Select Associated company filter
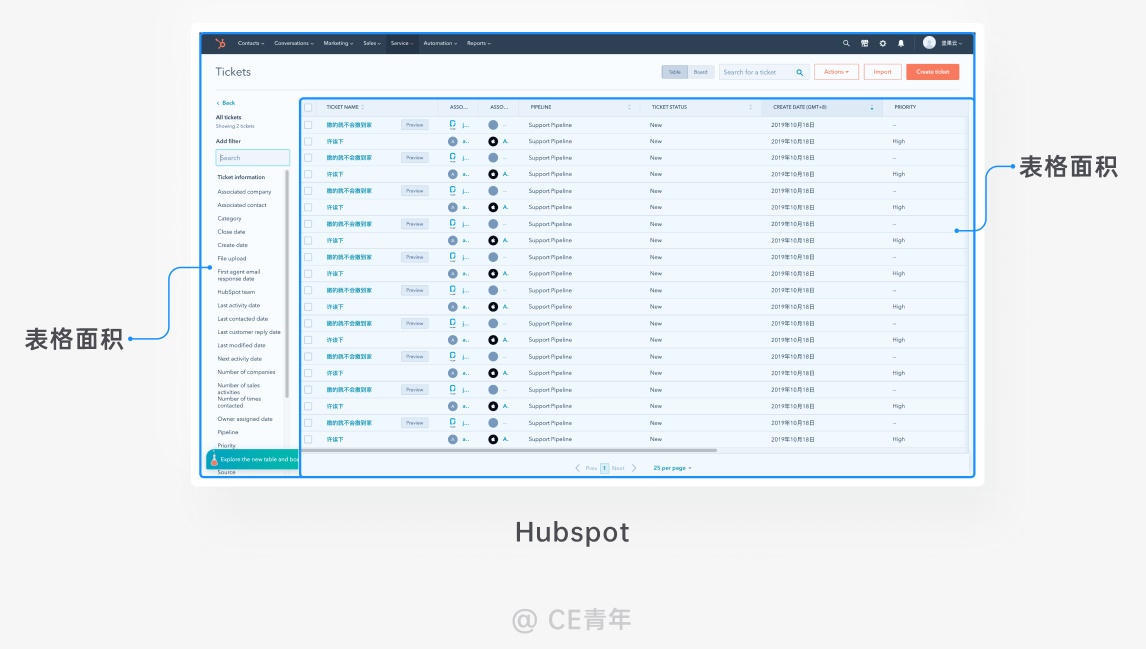 coord(244,192)
